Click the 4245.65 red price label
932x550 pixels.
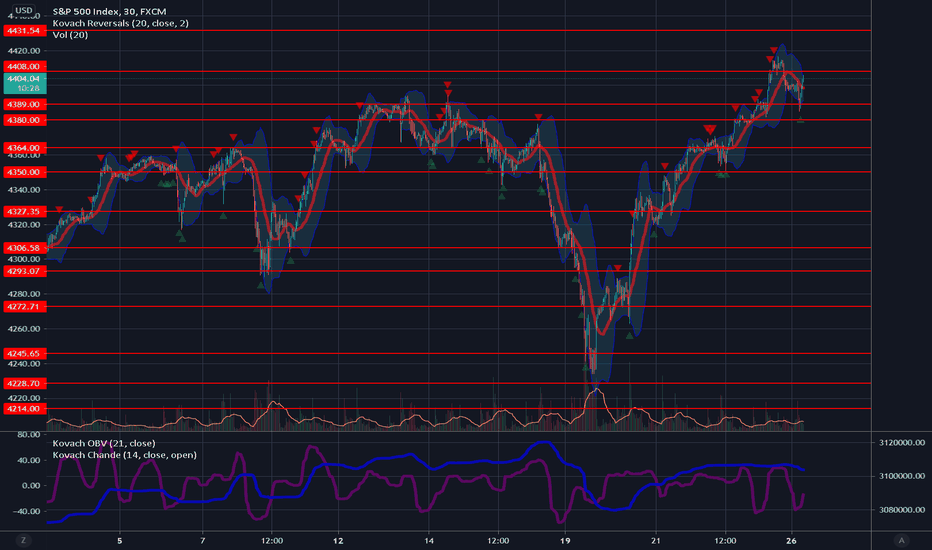coord(24,353)
